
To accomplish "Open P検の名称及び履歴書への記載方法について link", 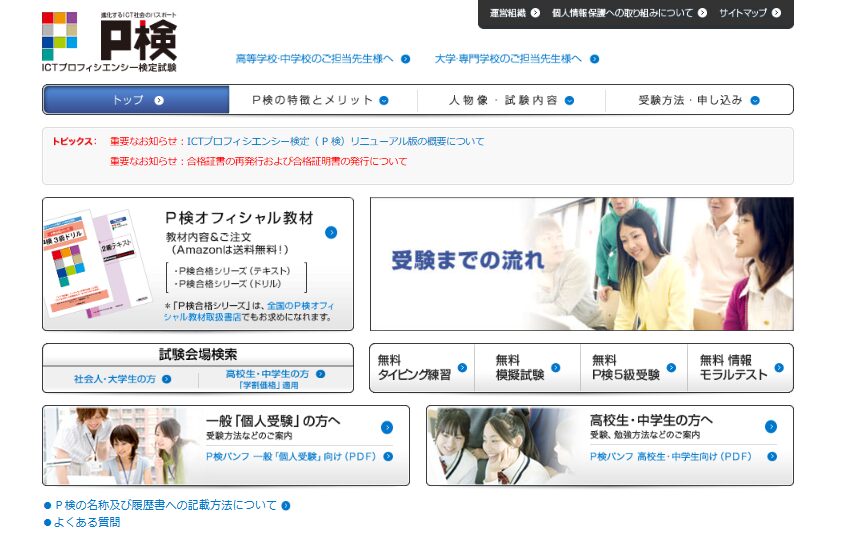I will pos(167,505).
